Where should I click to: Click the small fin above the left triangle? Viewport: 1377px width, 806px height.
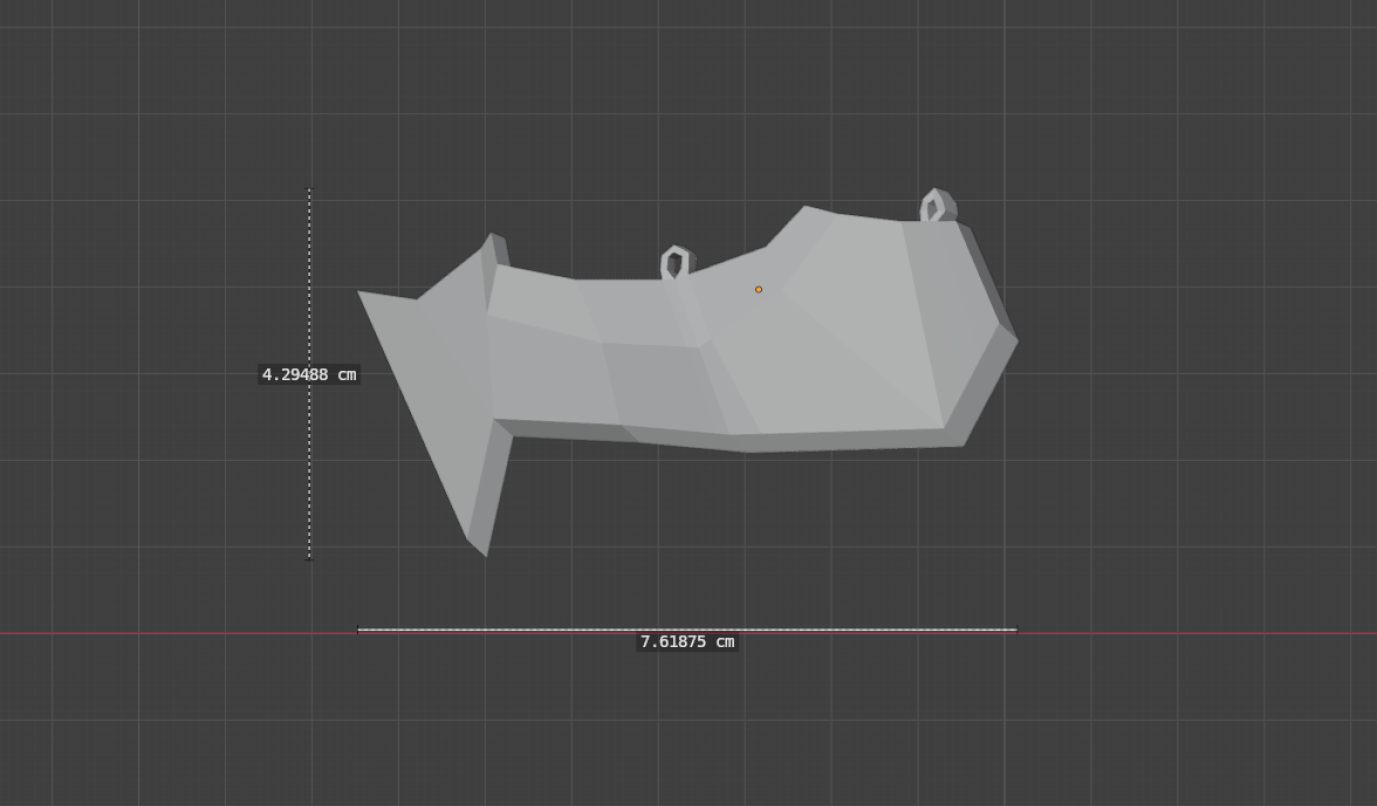[496, 249]
